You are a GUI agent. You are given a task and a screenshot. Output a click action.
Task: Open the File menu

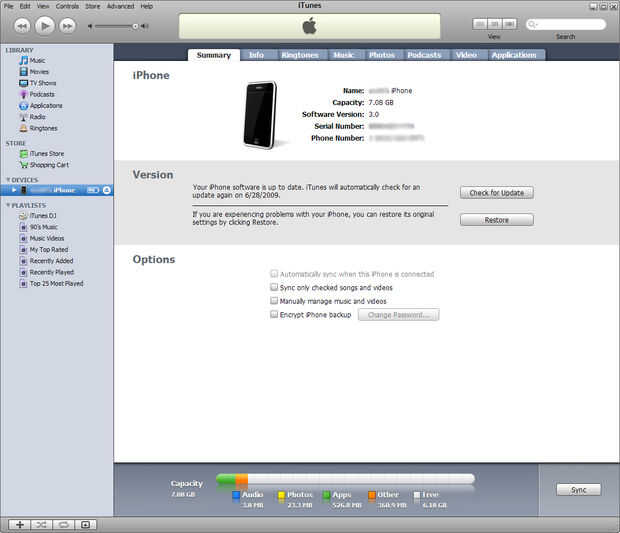pyautogui.click(x=9, y=6)
